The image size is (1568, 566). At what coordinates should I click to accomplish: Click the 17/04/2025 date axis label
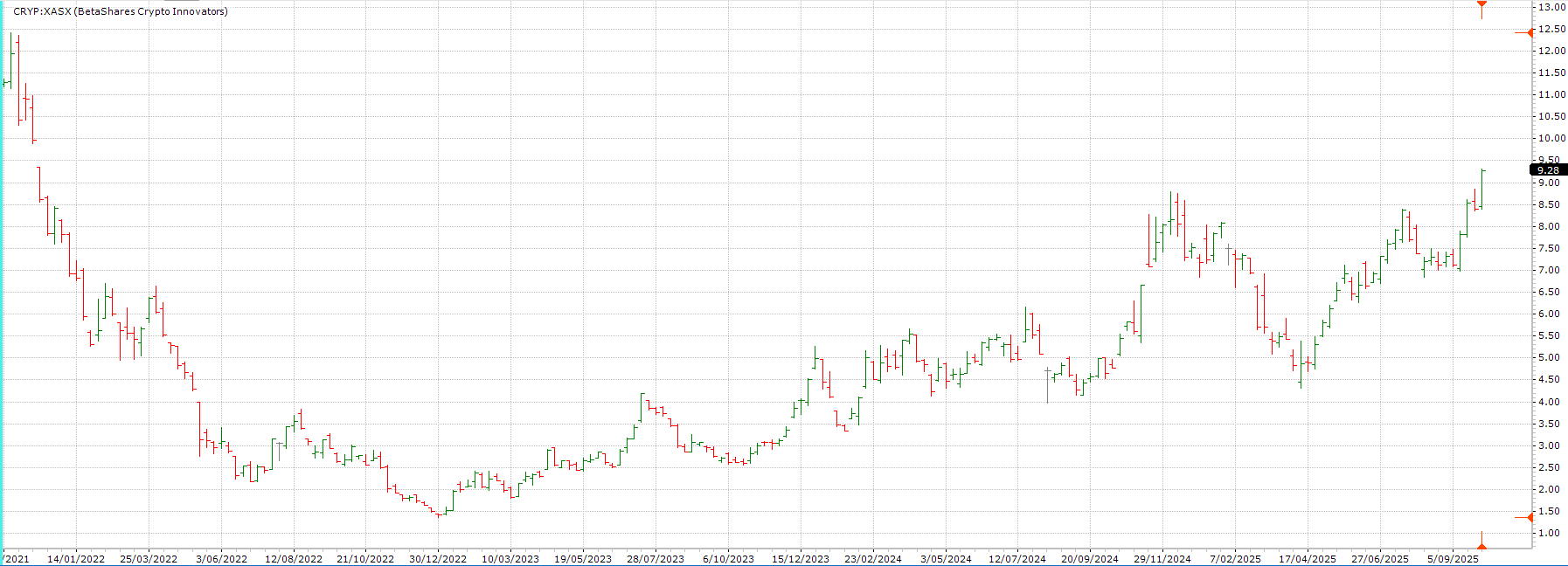point(1308,559)
